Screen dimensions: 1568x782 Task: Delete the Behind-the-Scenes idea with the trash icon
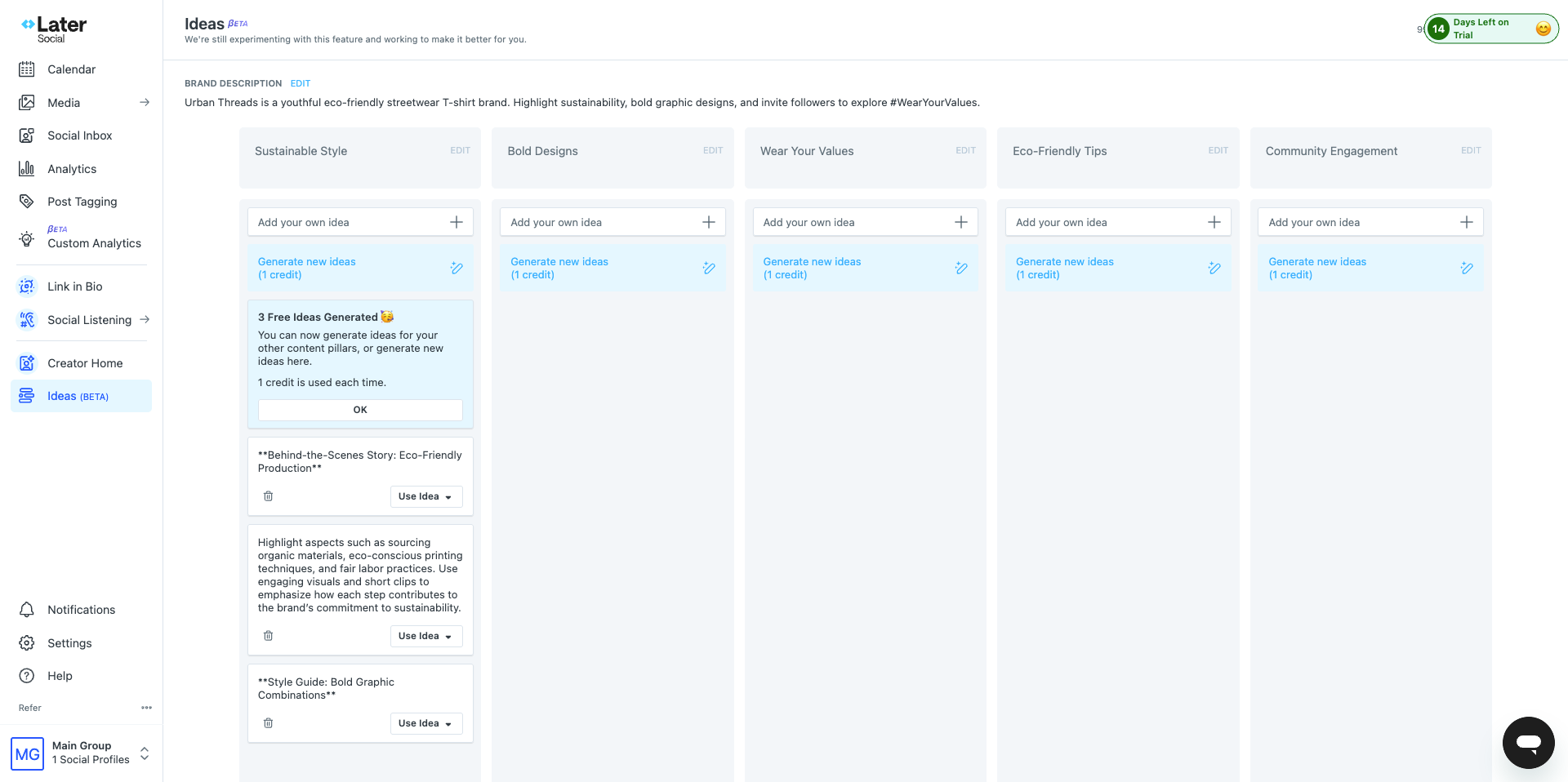click(x=268, y=495)
